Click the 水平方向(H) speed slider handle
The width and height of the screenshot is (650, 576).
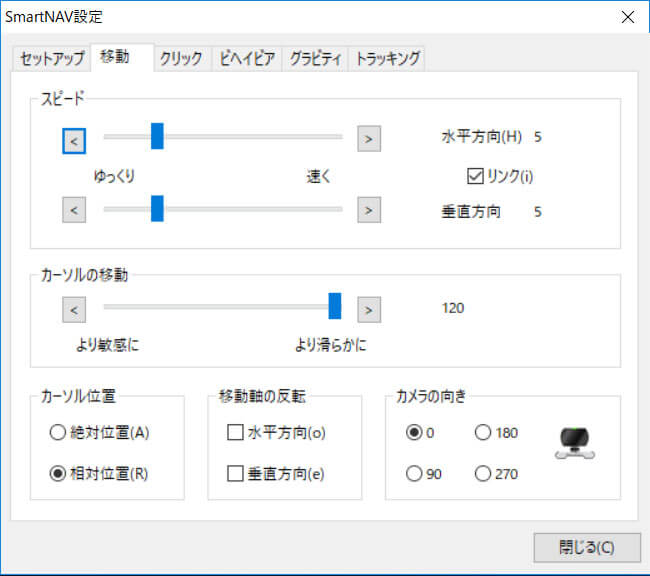tap(157, 136)
